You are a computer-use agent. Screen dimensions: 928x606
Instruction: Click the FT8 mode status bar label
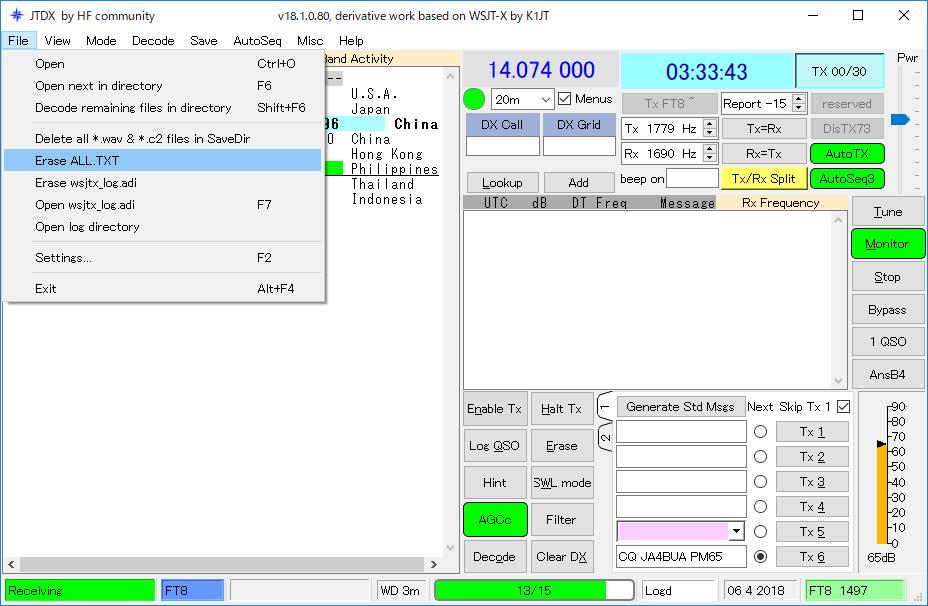coord(192,591)
